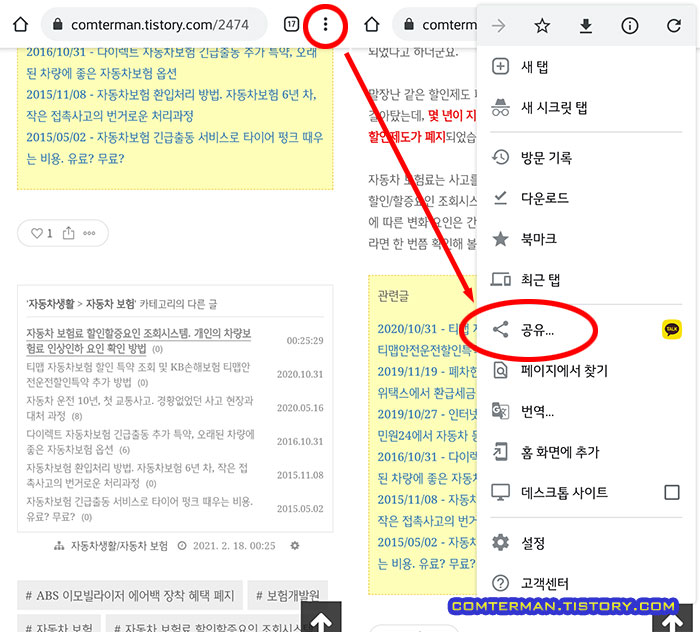Open list article 자동차보험 환입처리 방법 dated 2015.11.08
The image size is (700, 632).
coord(137,475)
